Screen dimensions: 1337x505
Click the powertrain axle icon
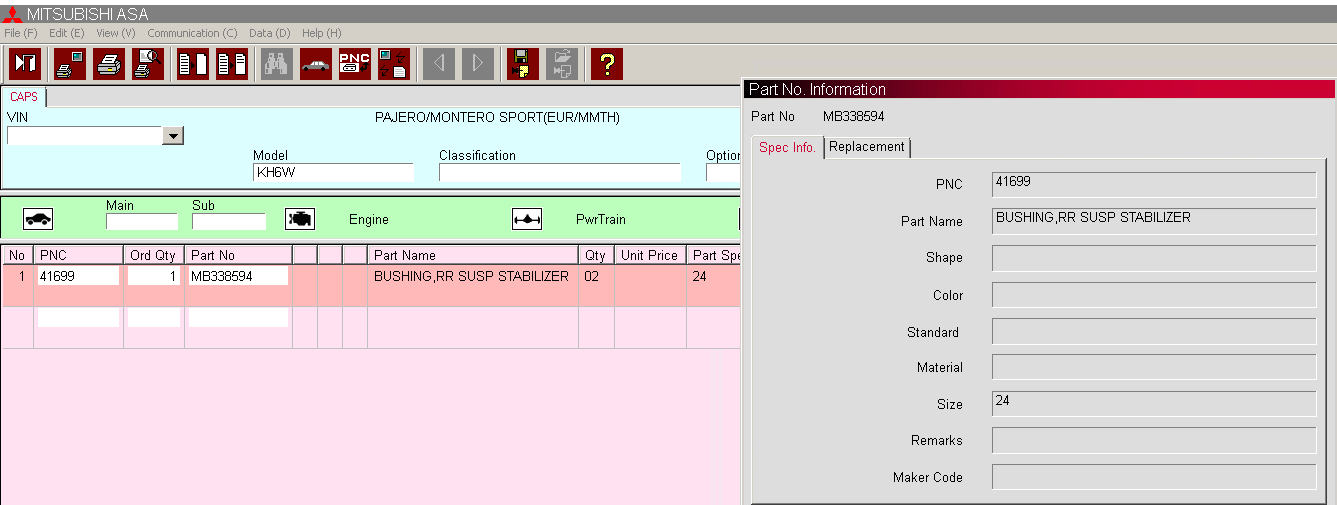pyautogui.click(x=527, y=219)
